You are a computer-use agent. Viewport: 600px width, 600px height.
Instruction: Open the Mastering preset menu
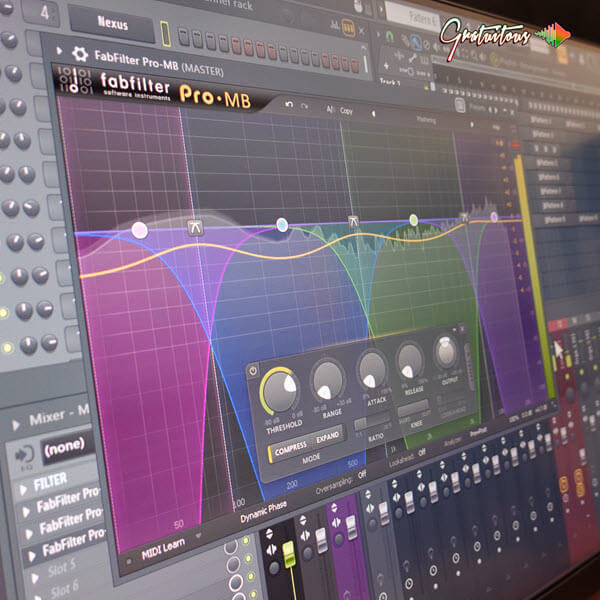426,120
